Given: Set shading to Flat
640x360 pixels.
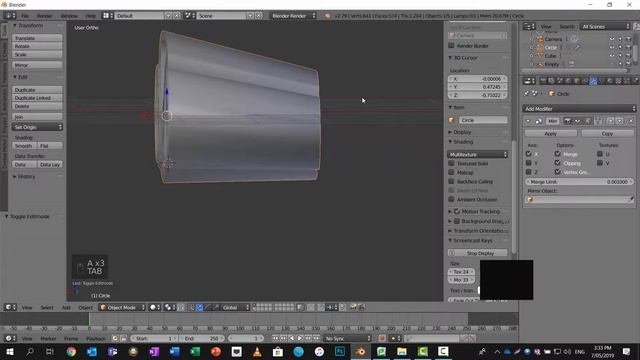Looking at the screenshot, I should pyautogui.click(x=50, y=146).
